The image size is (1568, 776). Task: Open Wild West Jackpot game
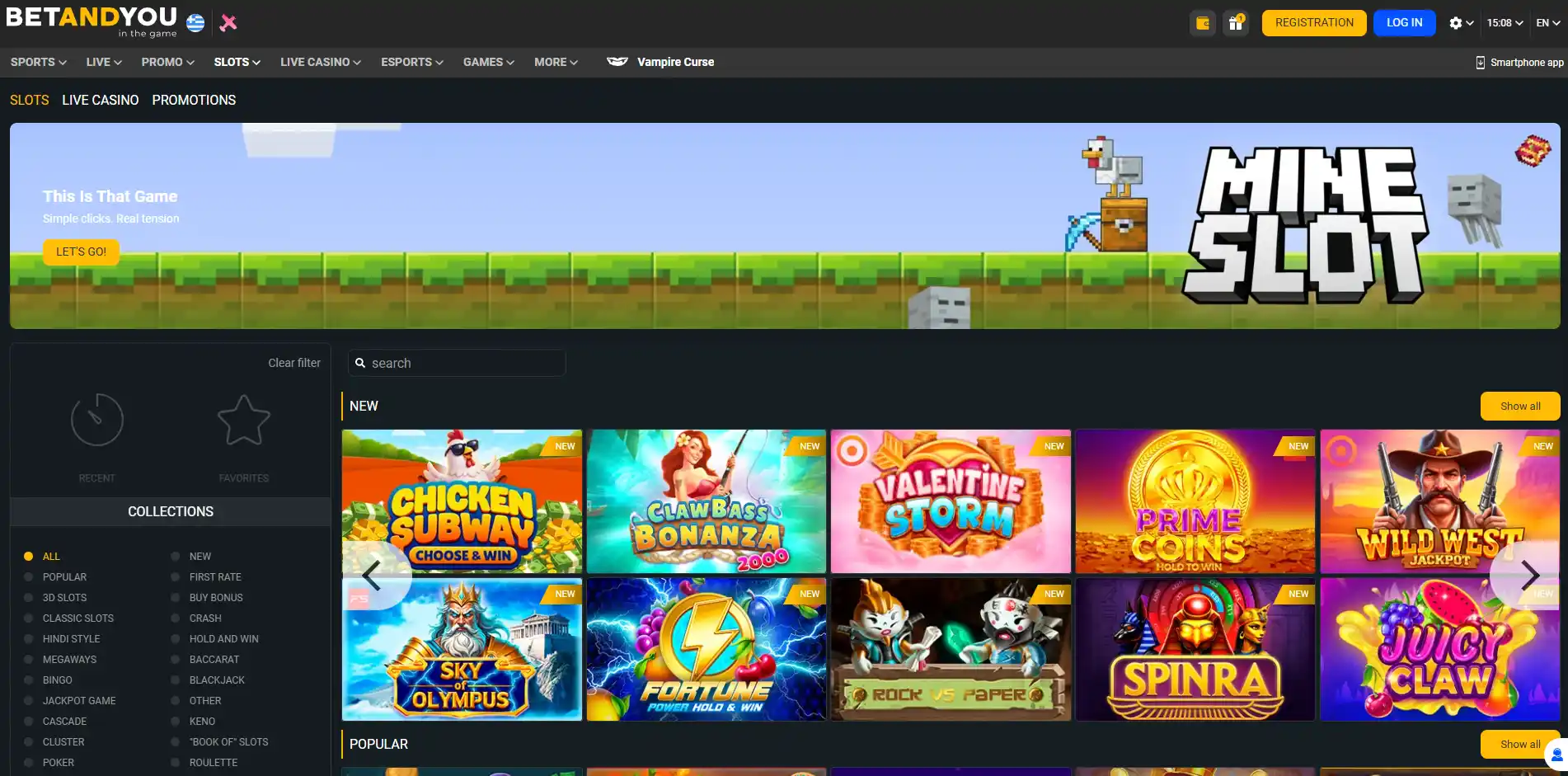(1439, 501)
